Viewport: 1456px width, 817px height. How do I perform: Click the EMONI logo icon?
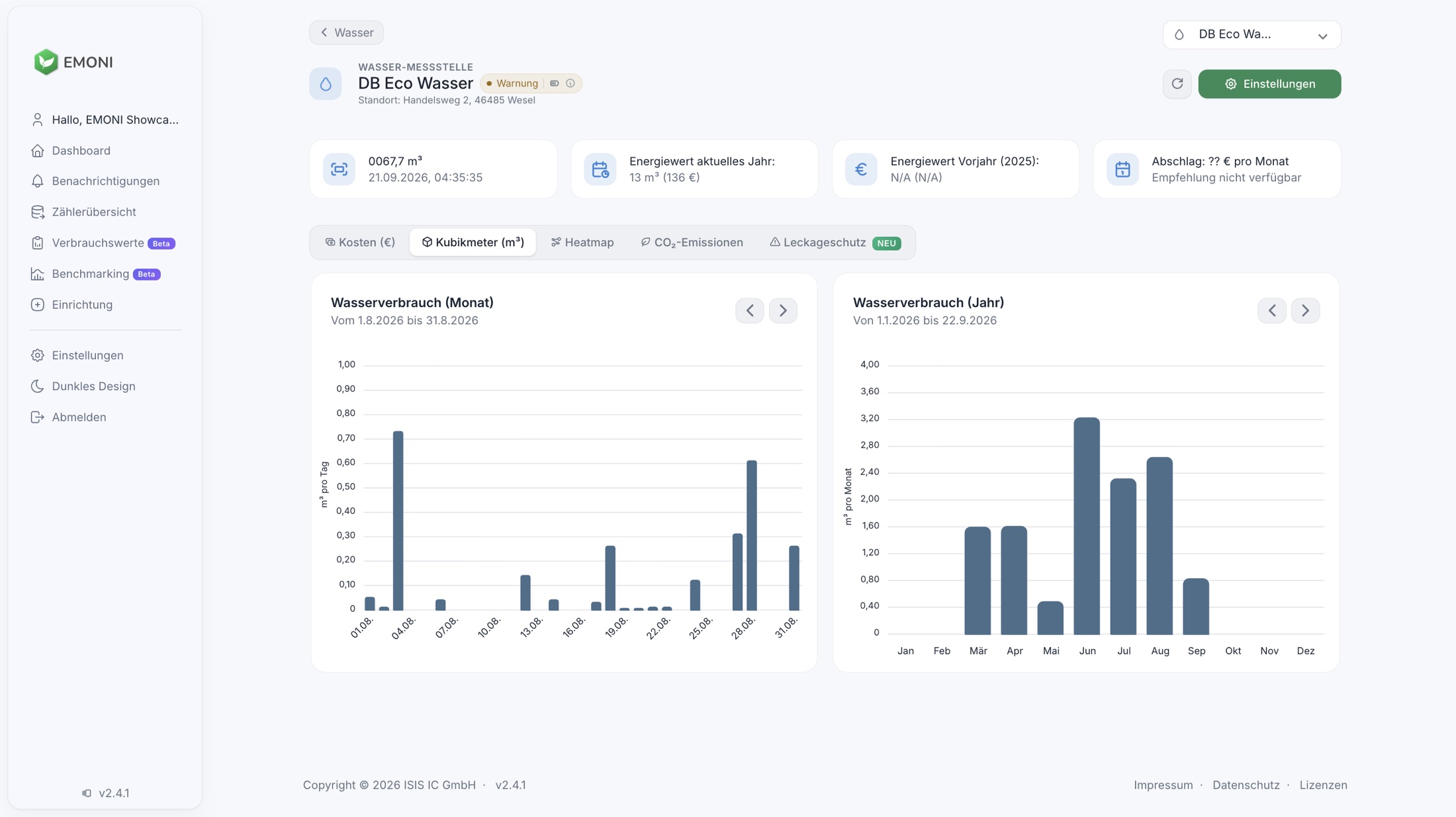click(x=46, y=62)
